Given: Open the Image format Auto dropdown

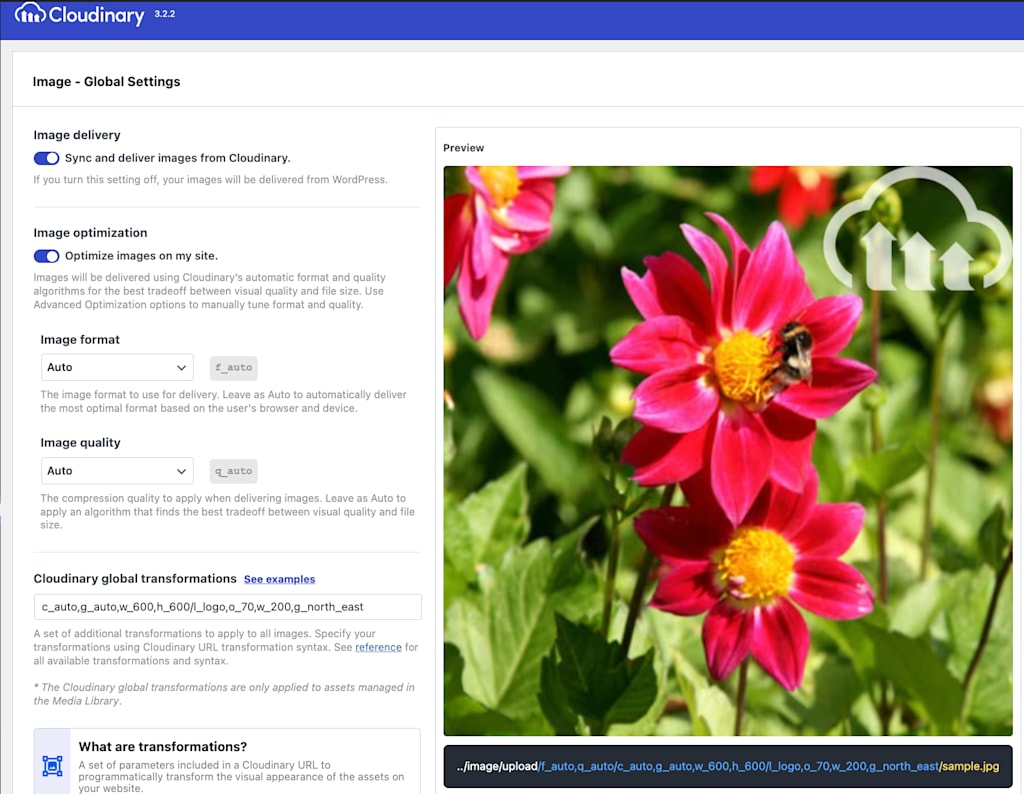Looking at the screenshot, I should coord(117,368).
